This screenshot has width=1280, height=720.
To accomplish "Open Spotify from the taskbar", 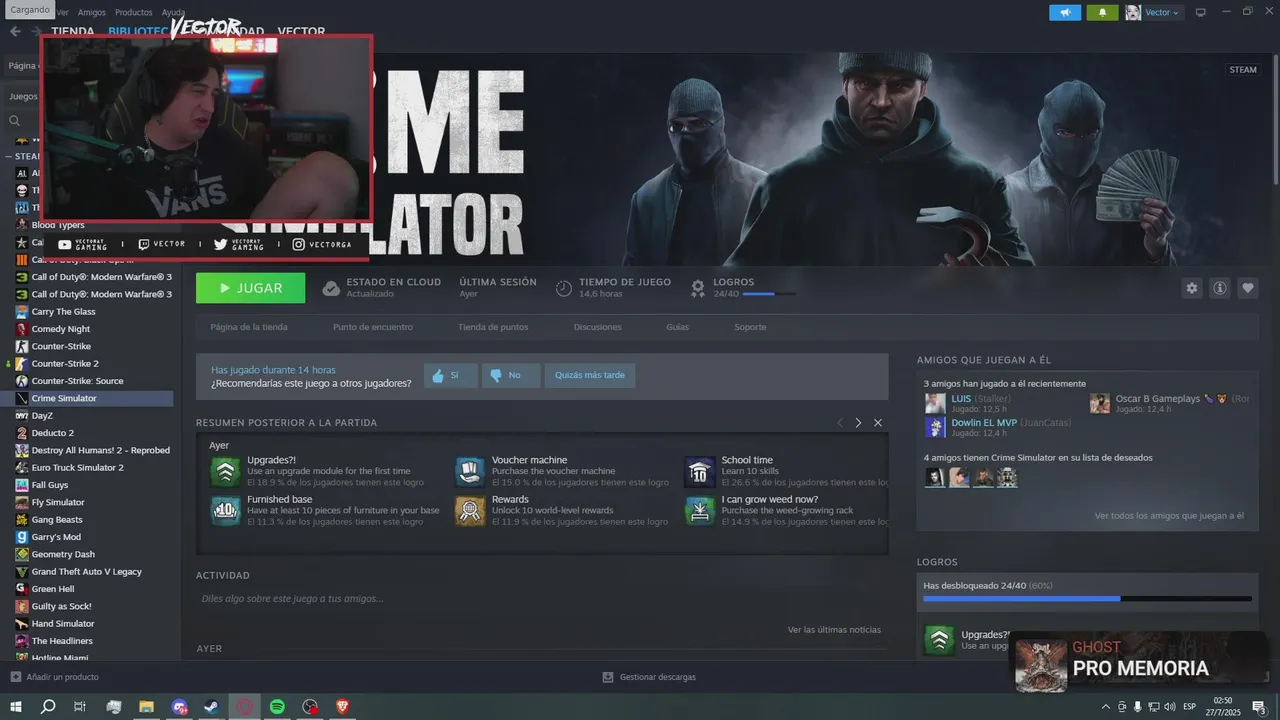I will 277,706.
